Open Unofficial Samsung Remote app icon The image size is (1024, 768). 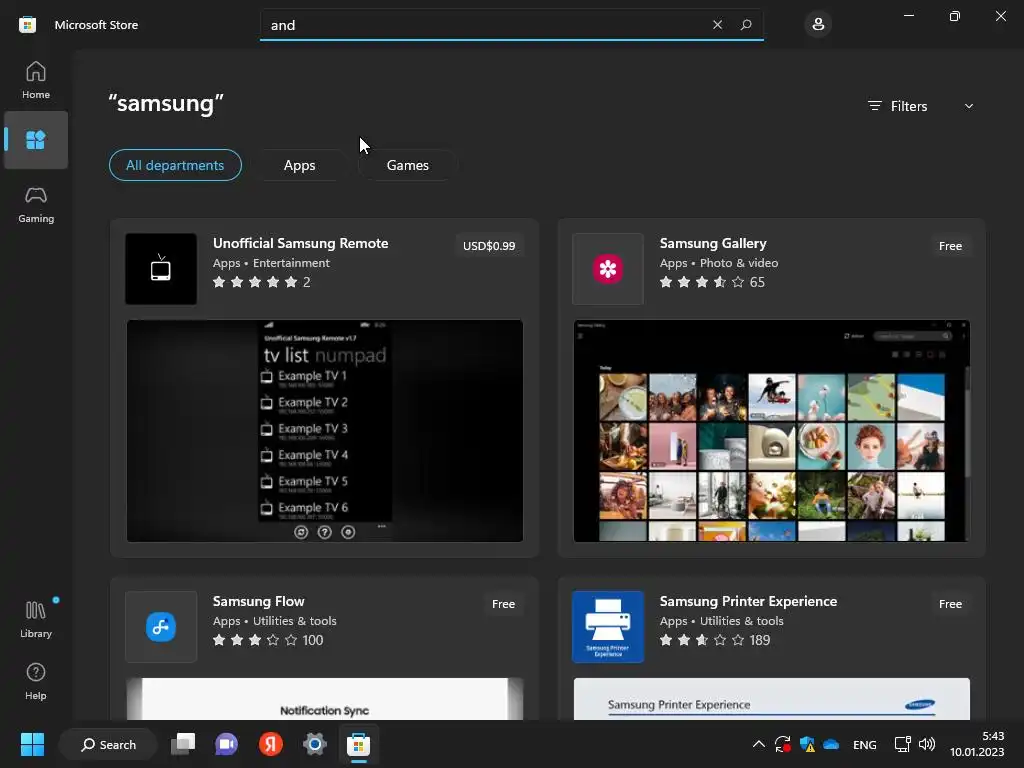[161, 269]
